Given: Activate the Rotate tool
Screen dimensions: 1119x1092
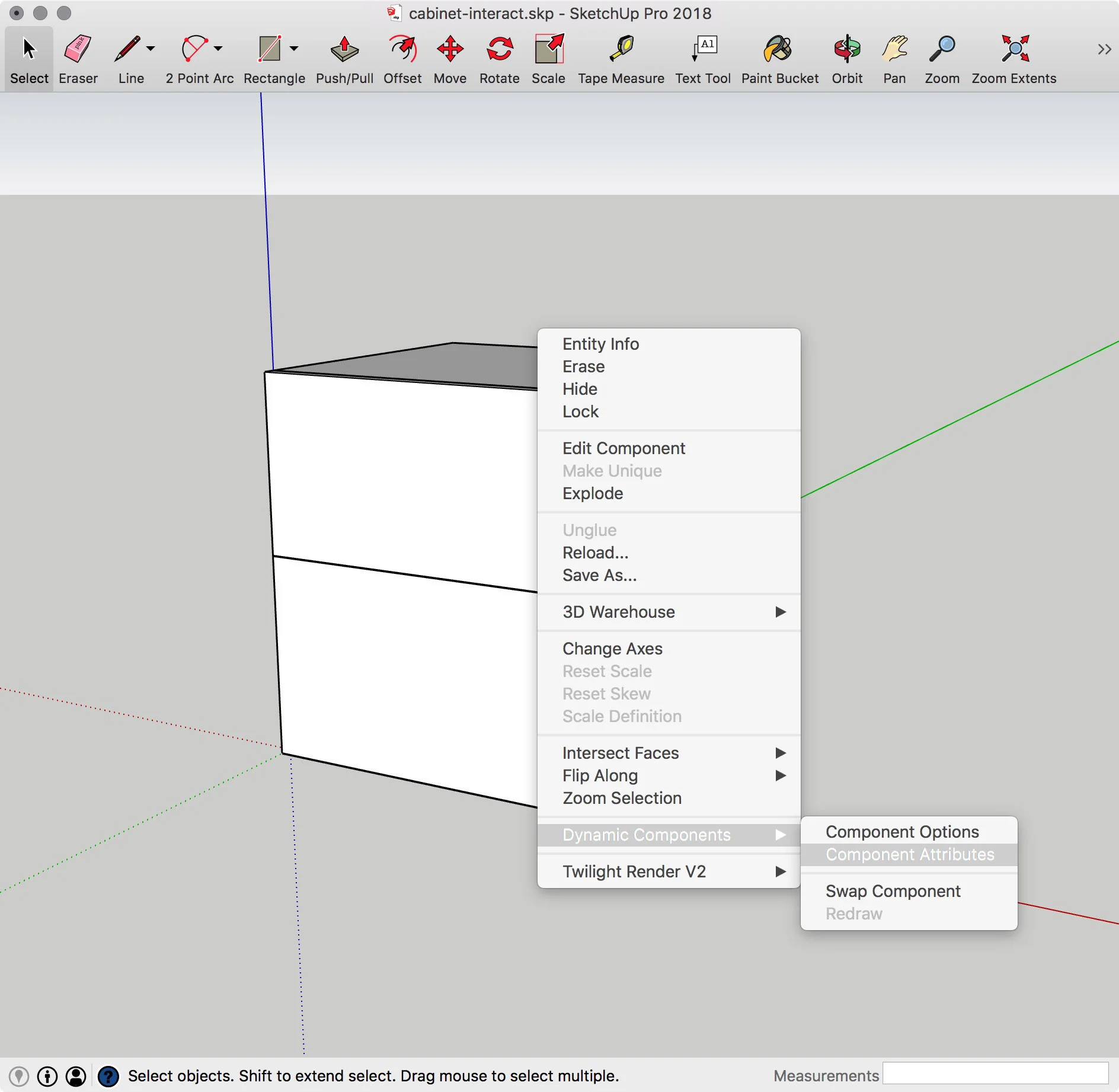Looking at the screenshot, I should pos(499,59).
